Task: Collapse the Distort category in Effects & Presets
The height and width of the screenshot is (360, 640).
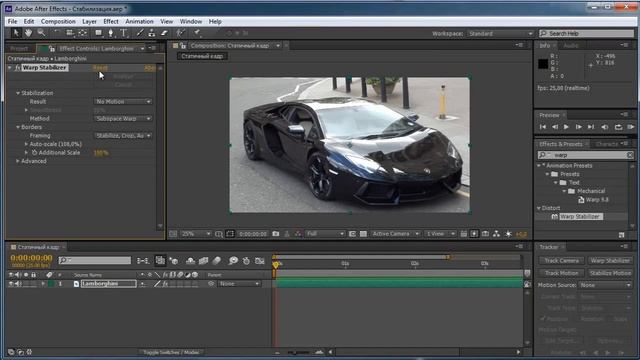Action: click(x=539, y=208)
